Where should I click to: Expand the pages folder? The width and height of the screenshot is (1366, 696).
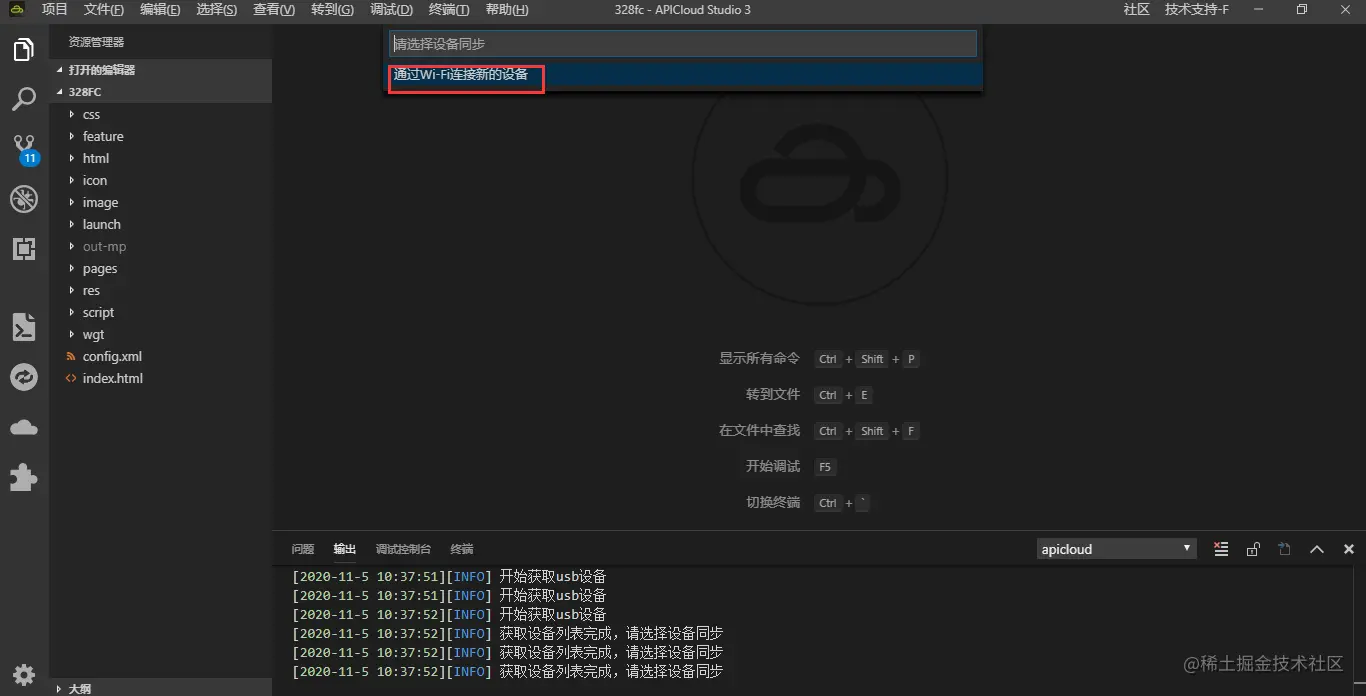coord(160,268)
